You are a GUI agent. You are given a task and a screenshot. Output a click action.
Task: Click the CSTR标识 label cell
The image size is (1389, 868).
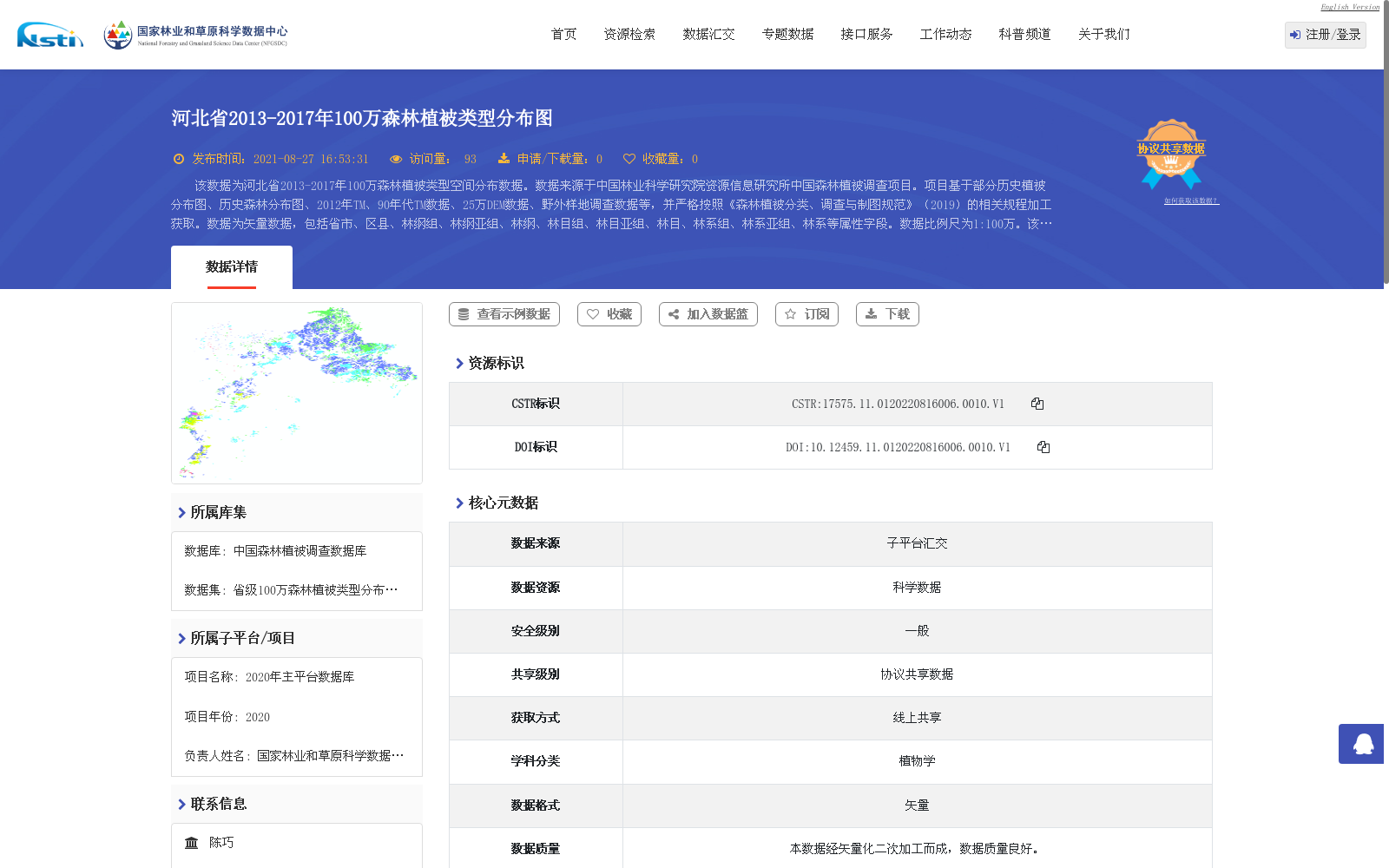(536, 404)
